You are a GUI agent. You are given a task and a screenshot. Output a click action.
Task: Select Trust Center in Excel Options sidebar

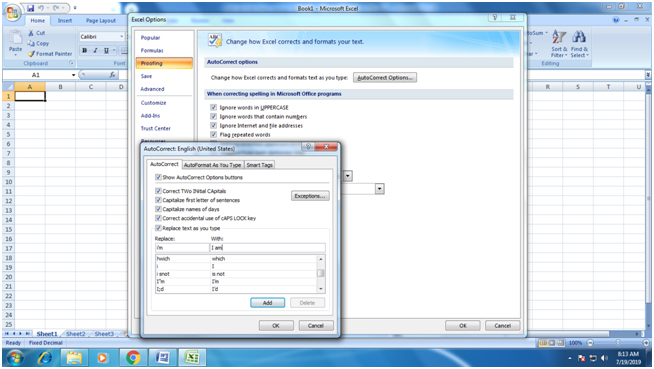[156, 128]
